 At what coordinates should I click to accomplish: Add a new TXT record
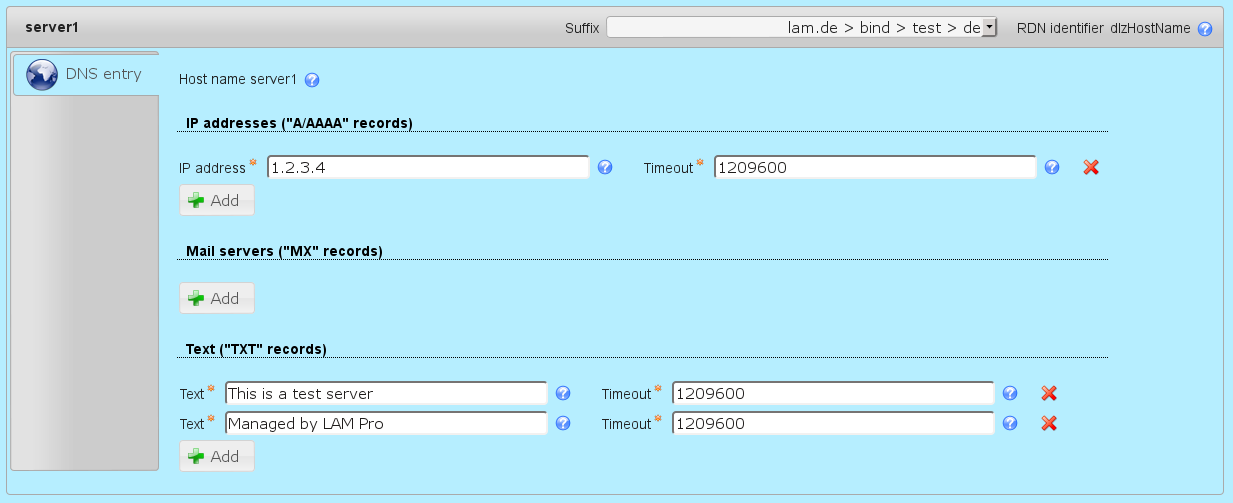[216, 456]
